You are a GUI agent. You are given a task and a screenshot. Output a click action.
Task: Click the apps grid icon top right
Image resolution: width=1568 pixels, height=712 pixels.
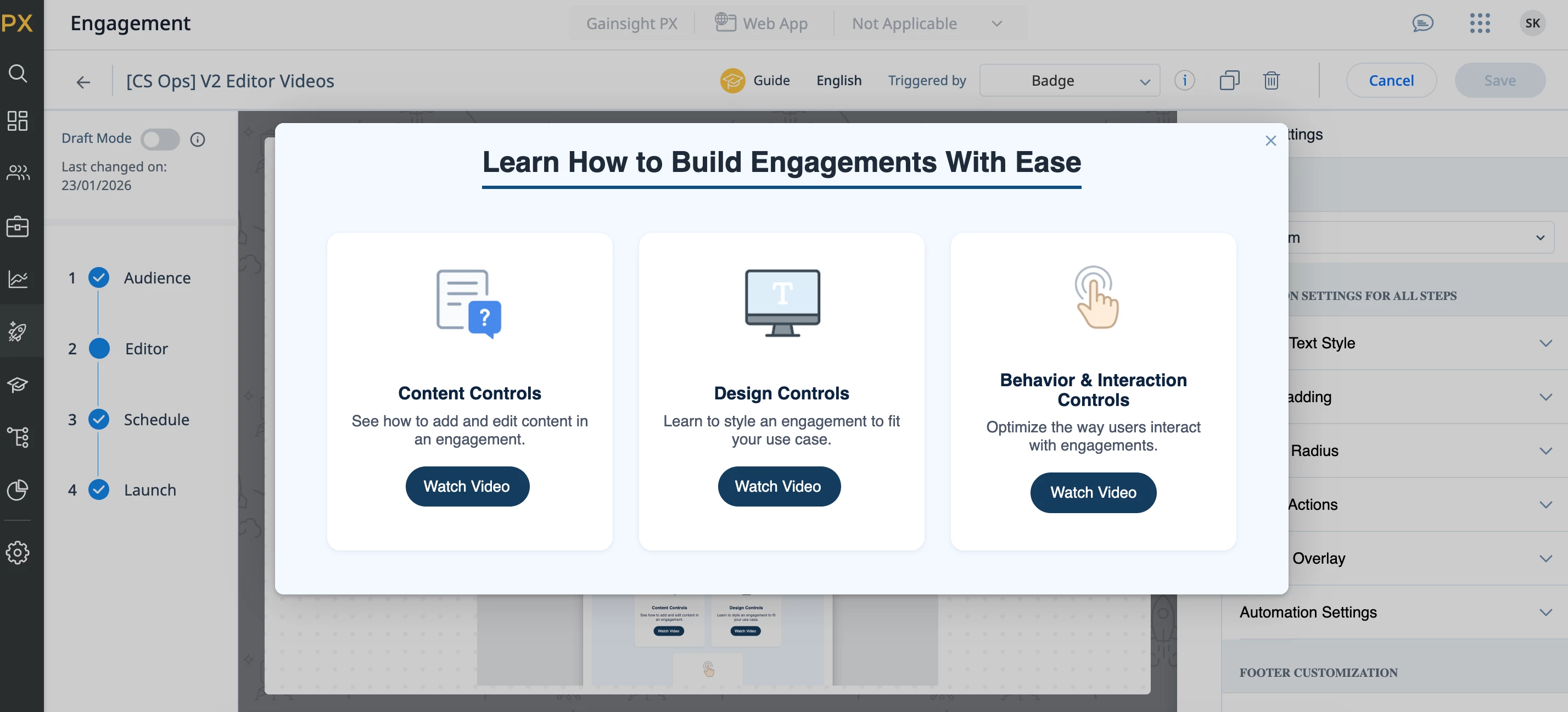1479,23
